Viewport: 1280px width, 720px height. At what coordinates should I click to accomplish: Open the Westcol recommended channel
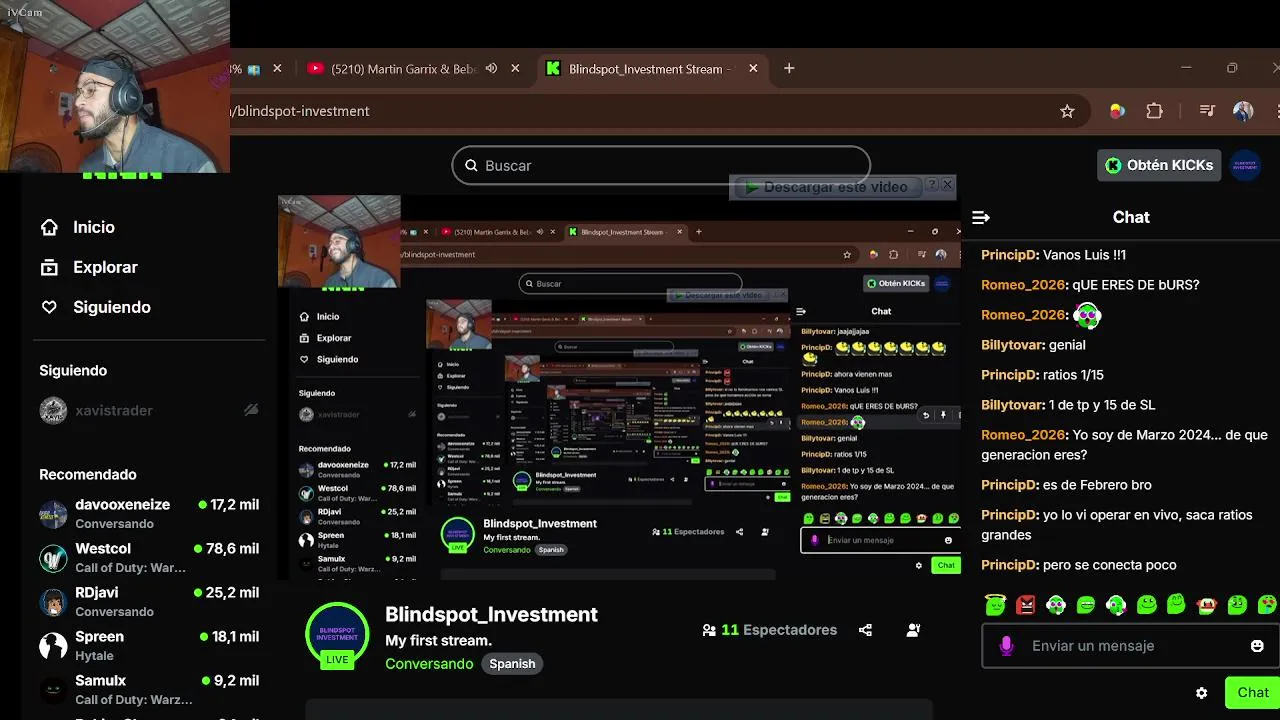tap(149, 557)
